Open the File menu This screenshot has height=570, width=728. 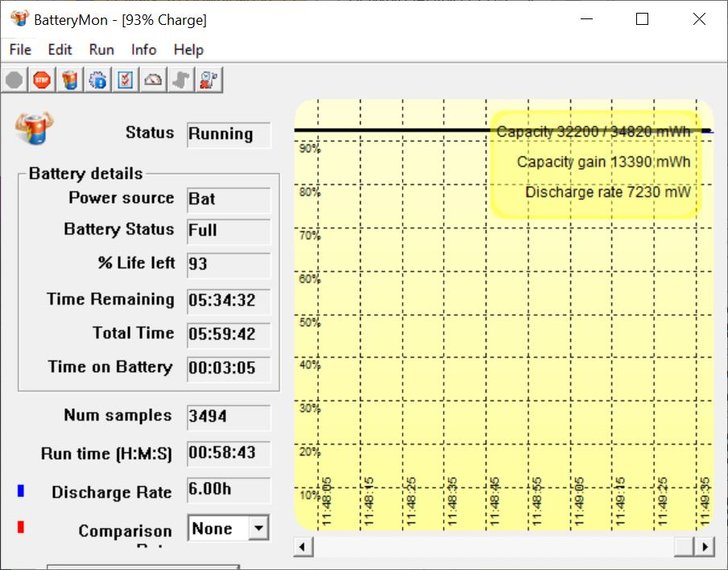[20, 49]
